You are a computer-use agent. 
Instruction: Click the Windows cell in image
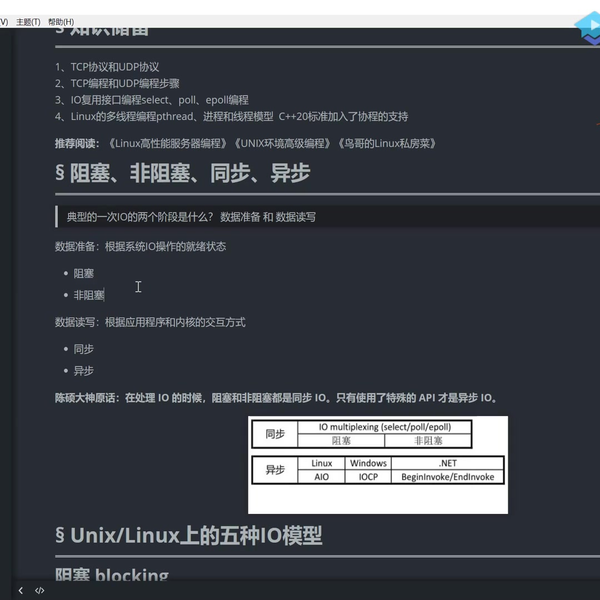[x=368, y=463]
